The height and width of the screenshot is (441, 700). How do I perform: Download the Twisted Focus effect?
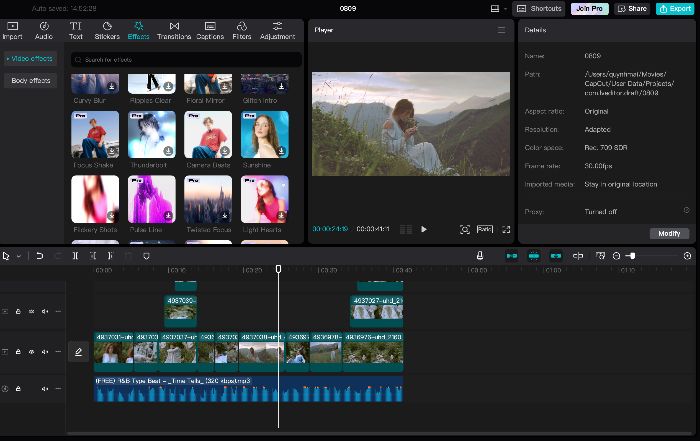pos(225,216)
